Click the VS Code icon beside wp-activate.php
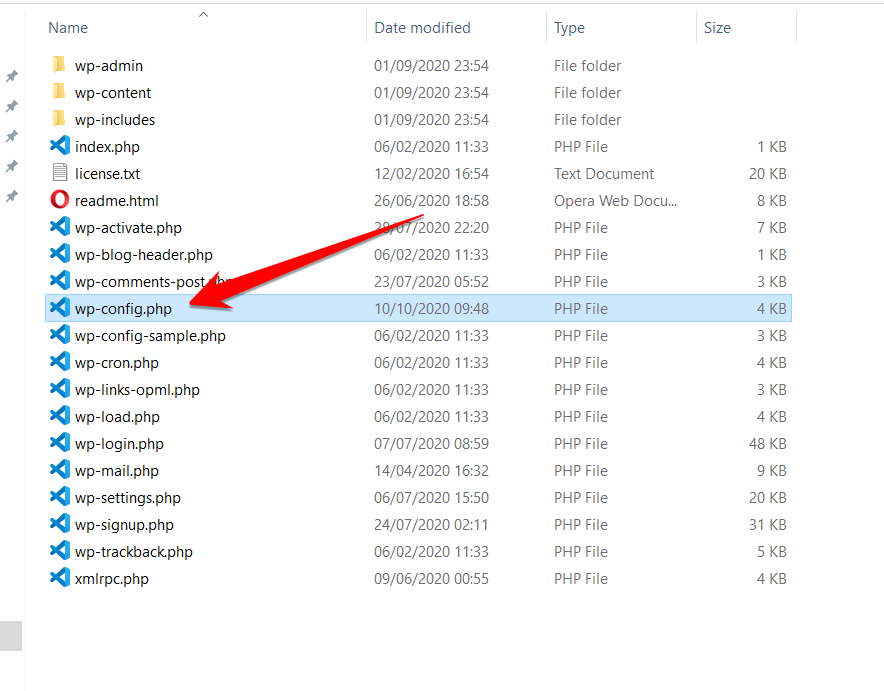This screenshot has height=691, width=884. [x=60, y=227]
